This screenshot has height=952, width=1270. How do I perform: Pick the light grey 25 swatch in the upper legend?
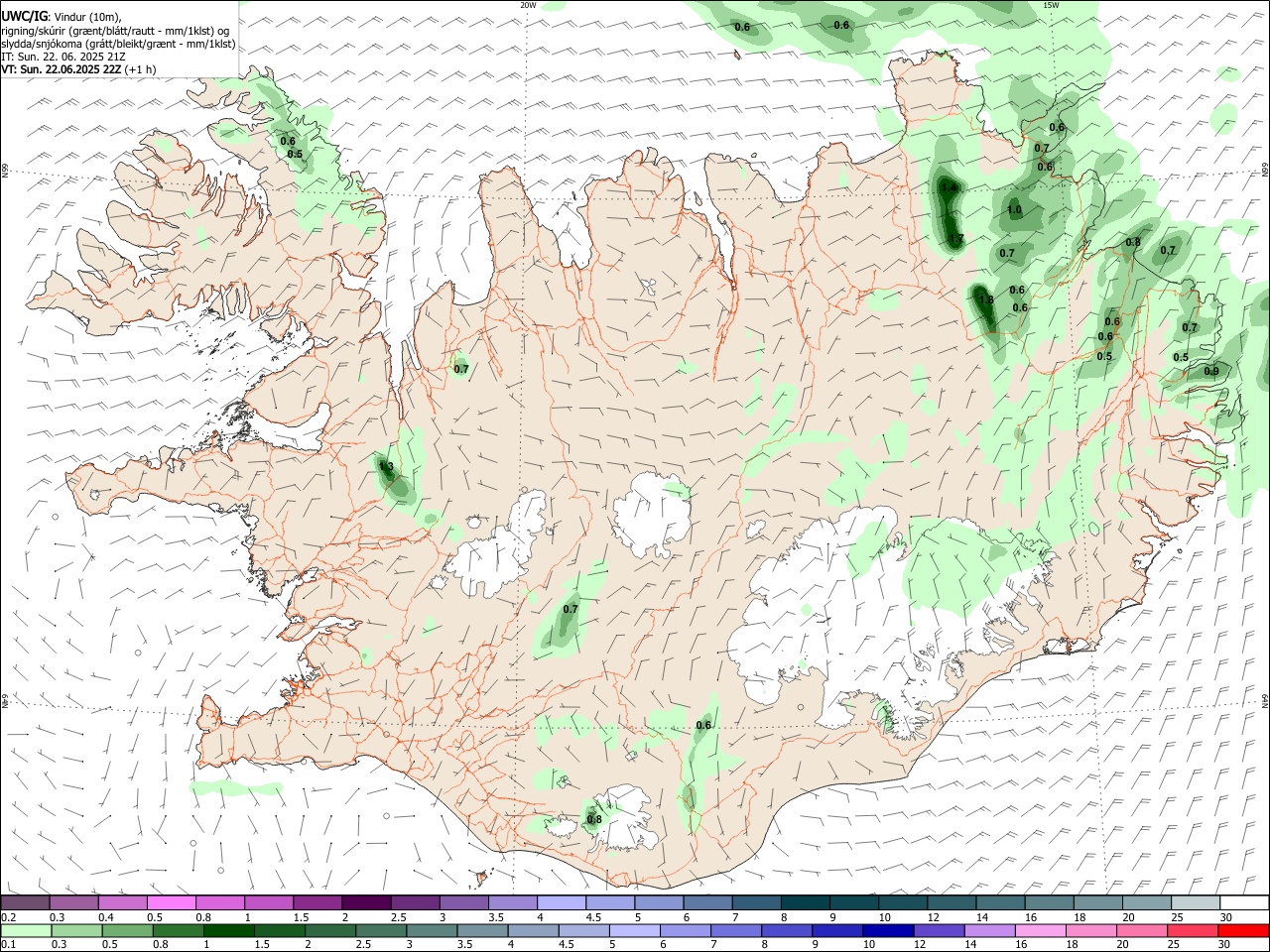pyautogui.click(x=1195, y=902)
